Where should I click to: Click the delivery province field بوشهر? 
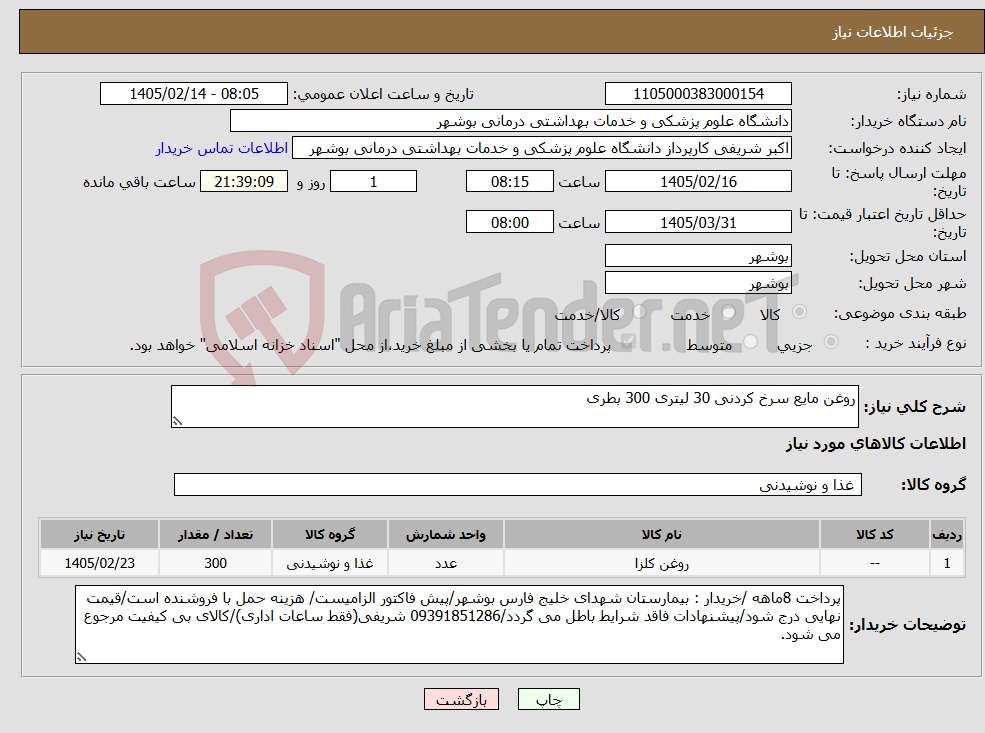(x=698, y=256)
